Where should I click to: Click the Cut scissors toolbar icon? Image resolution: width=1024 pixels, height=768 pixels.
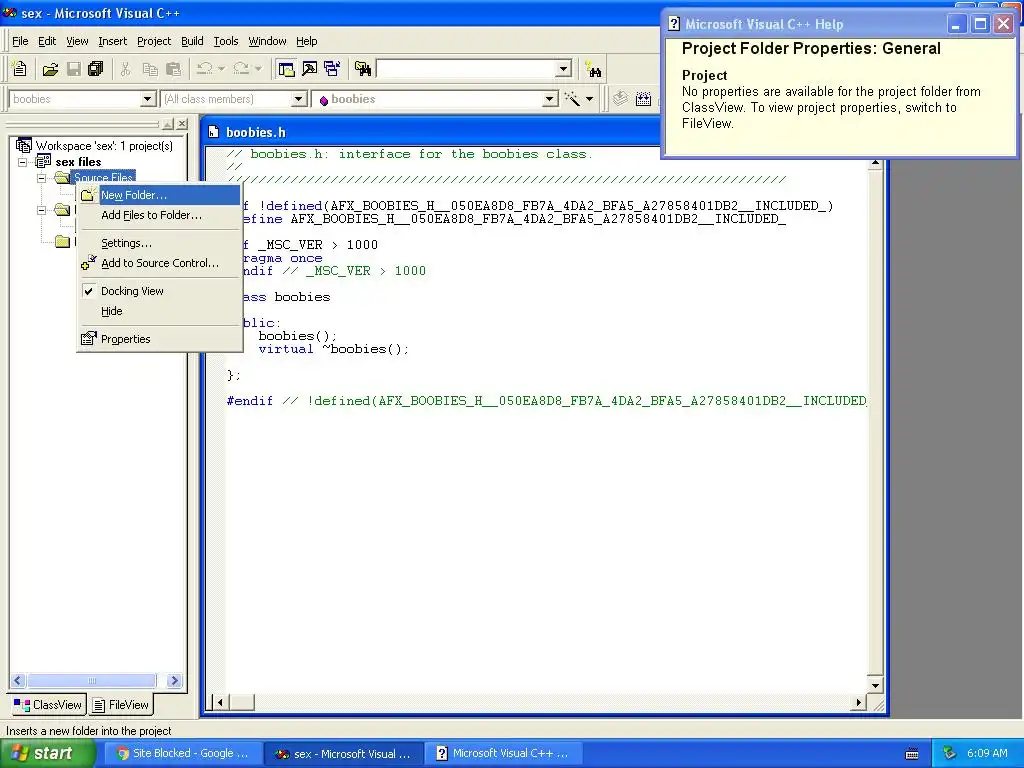(125, 69)
